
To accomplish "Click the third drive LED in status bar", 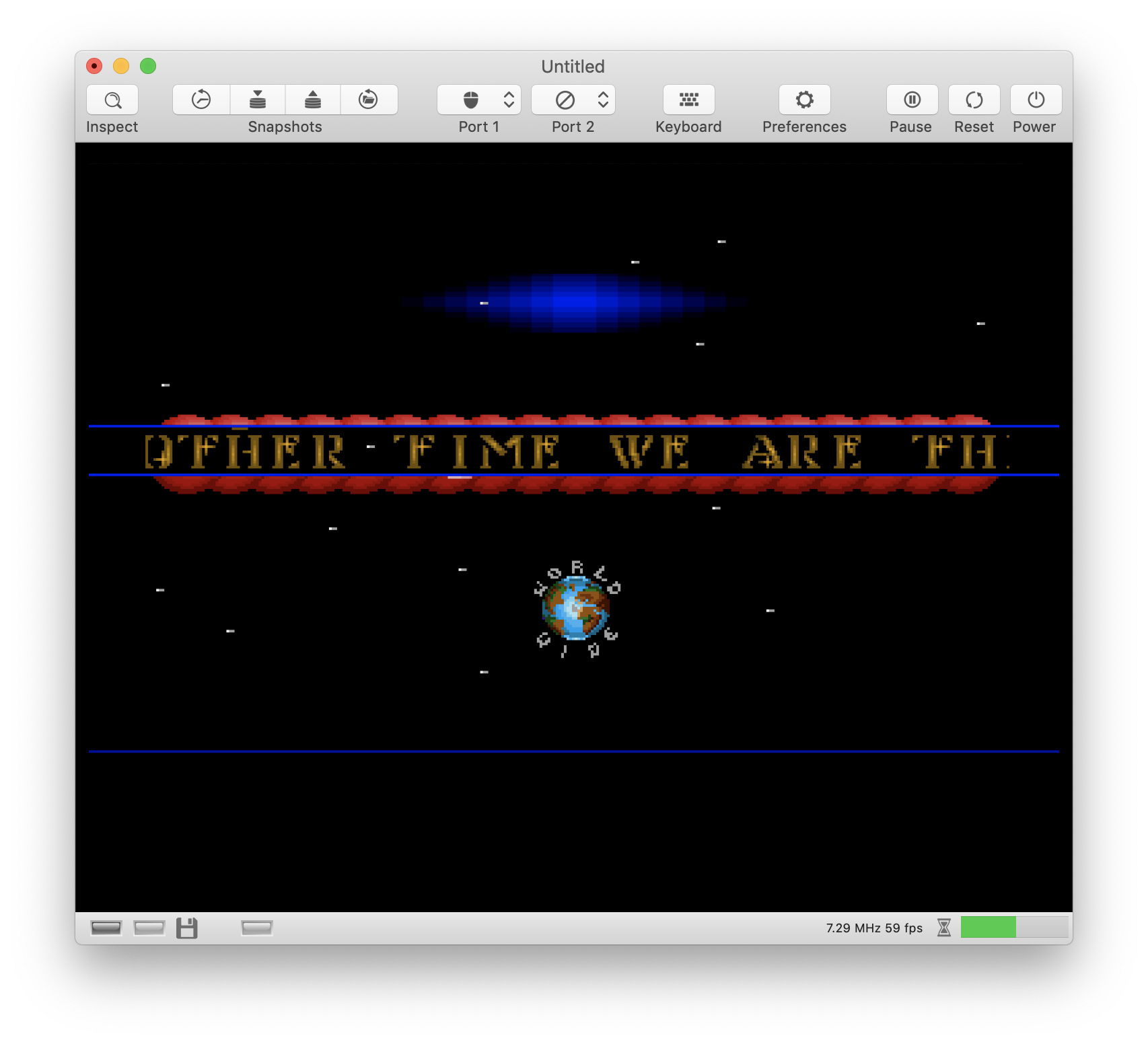I will pyautogui.click(x=257, y=928).
